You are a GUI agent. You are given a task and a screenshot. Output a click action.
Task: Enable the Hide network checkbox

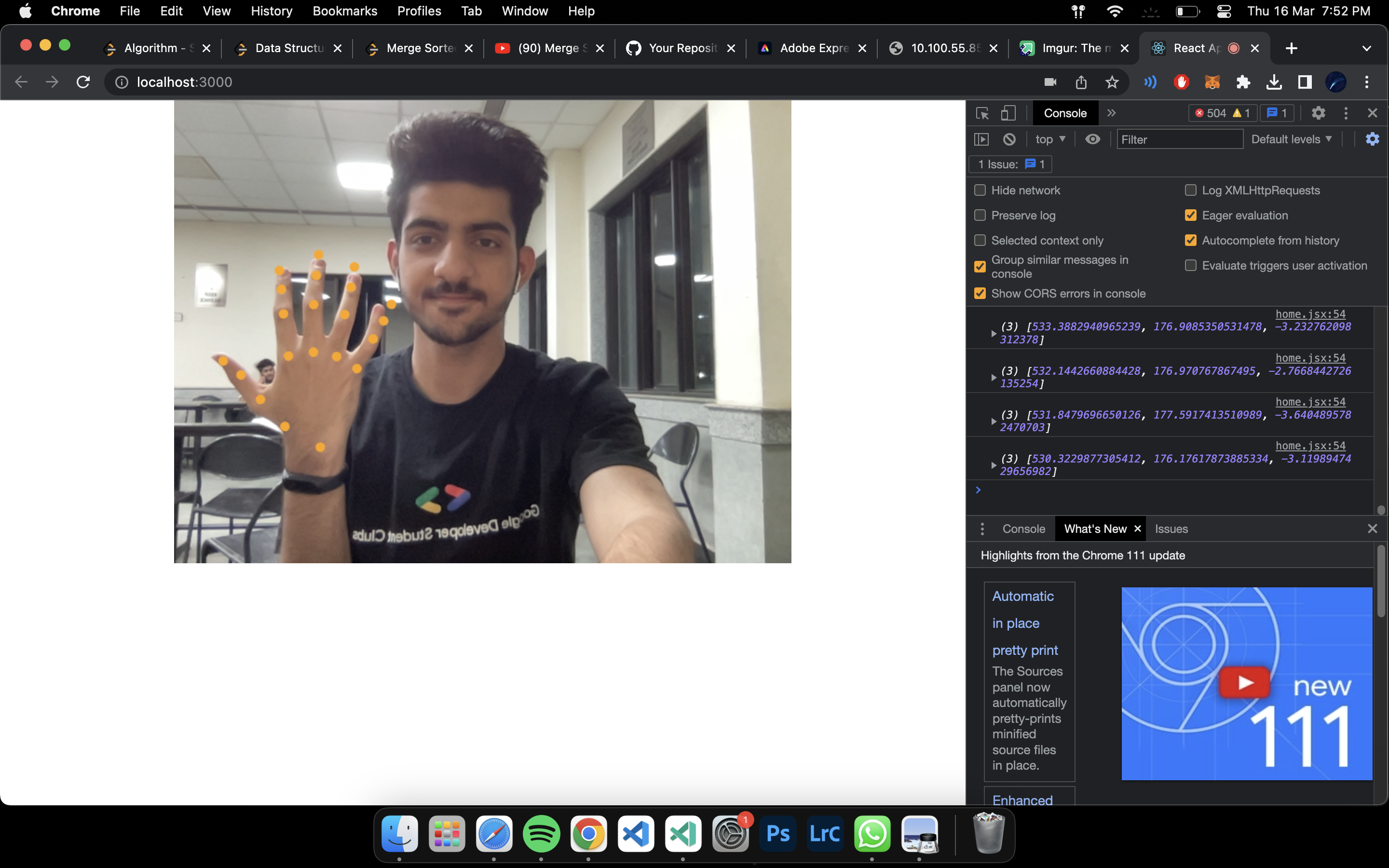(x=980, y=190)
